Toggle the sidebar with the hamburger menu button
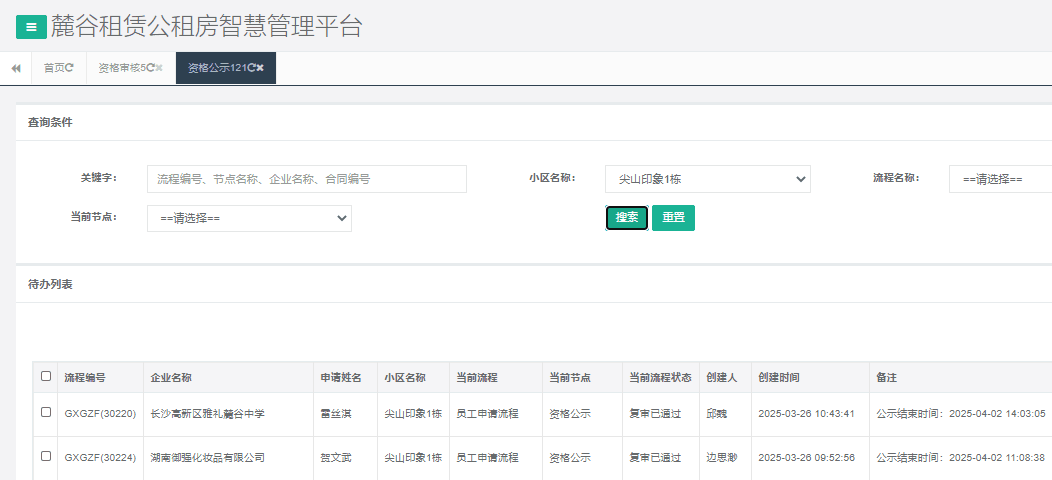This screenshot has height=480, width=1052. 31,27
